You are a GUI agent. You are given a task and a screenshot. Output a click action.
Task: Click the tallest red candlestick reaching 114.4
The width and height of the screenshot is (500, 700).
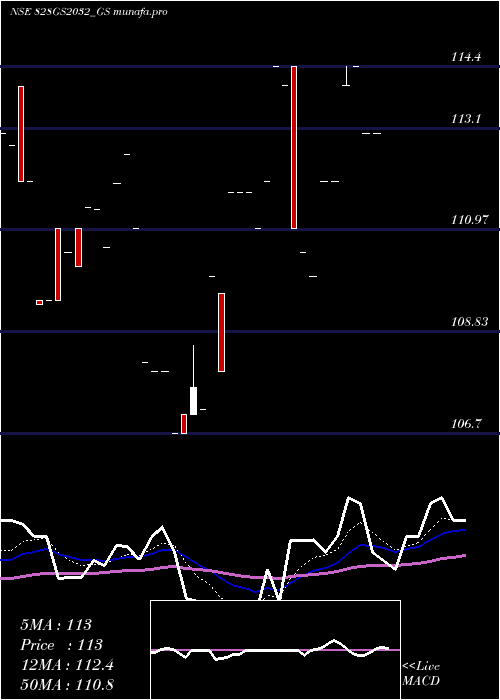pos(294,147)
